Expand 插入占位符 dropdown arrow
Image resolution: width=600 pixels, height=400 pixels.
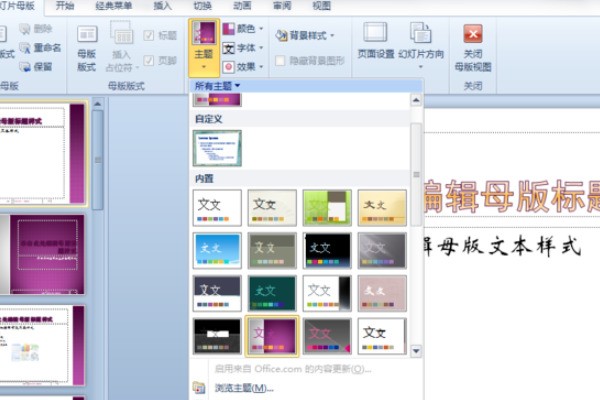tap(137, 68)
